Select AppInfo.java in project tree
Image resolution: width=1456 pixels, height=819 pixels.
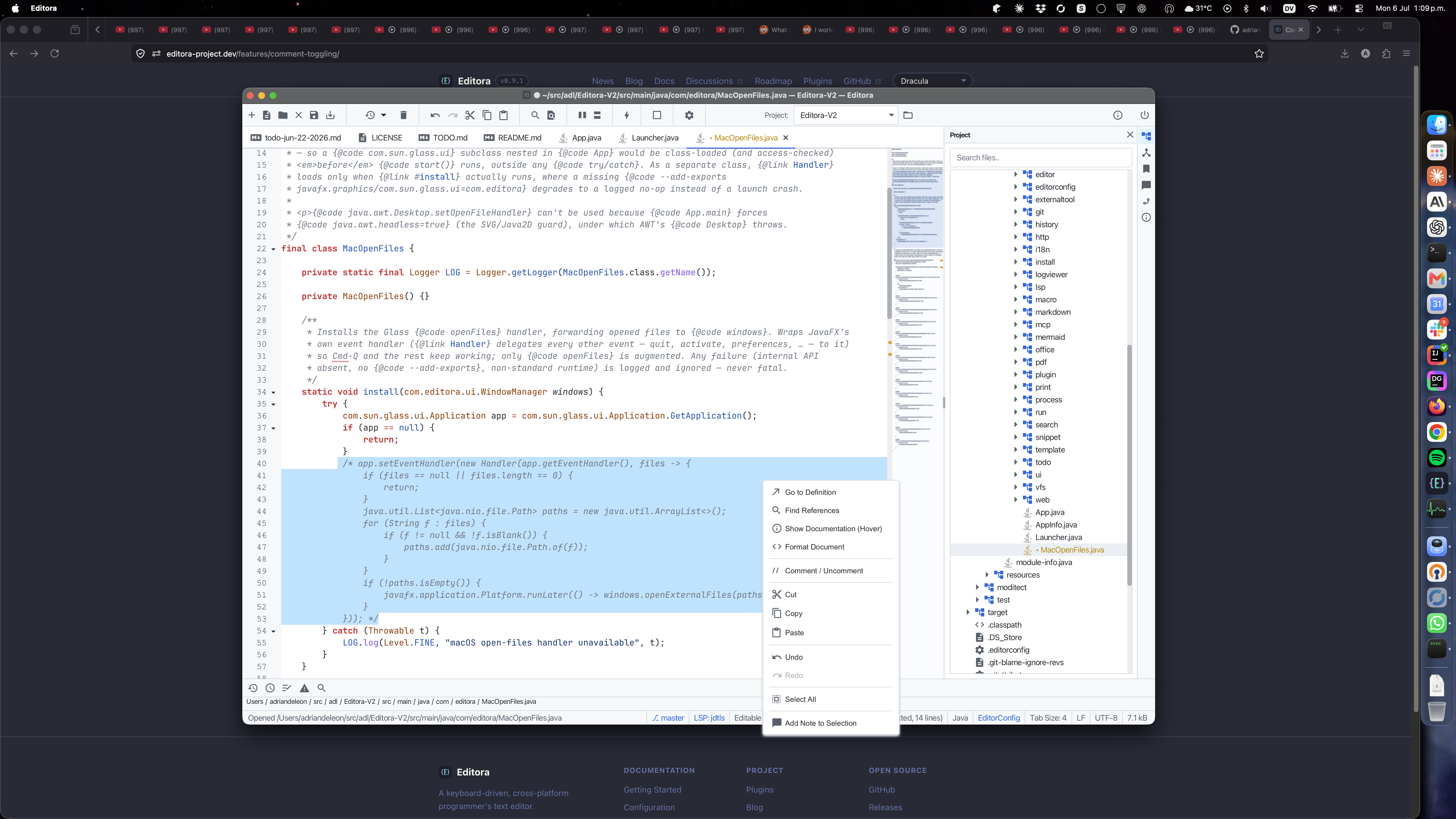(1056, 525)
